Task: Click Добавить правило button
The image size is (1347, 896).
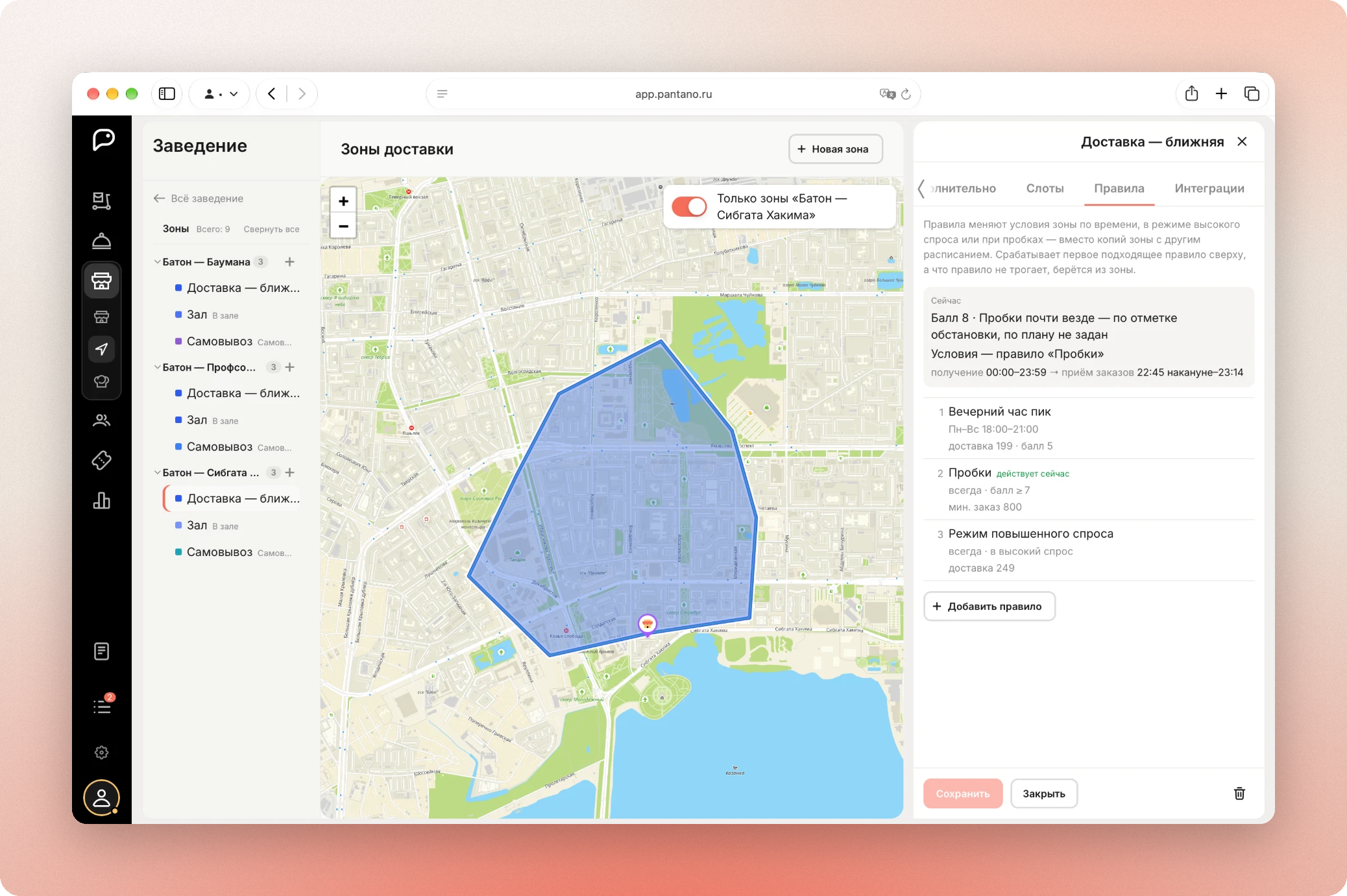Action: 989,606
